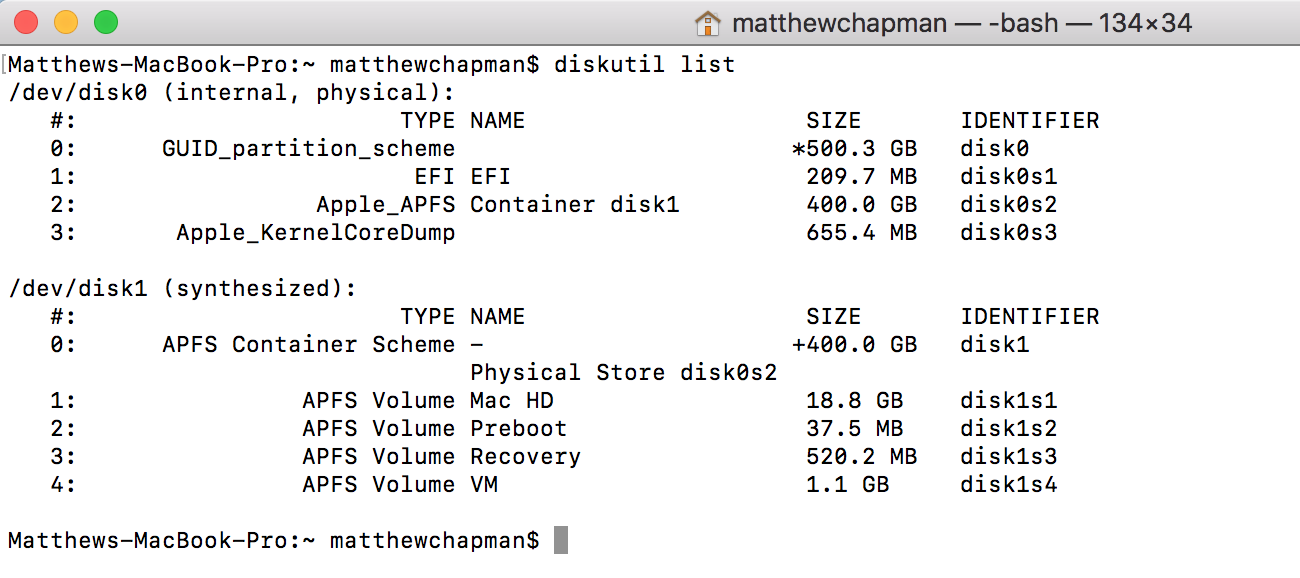The width and height of the screenshot is (1300, 578).
Task: Click 'APFS Container Scheme' type entry
Action: (x=308, y=345)
